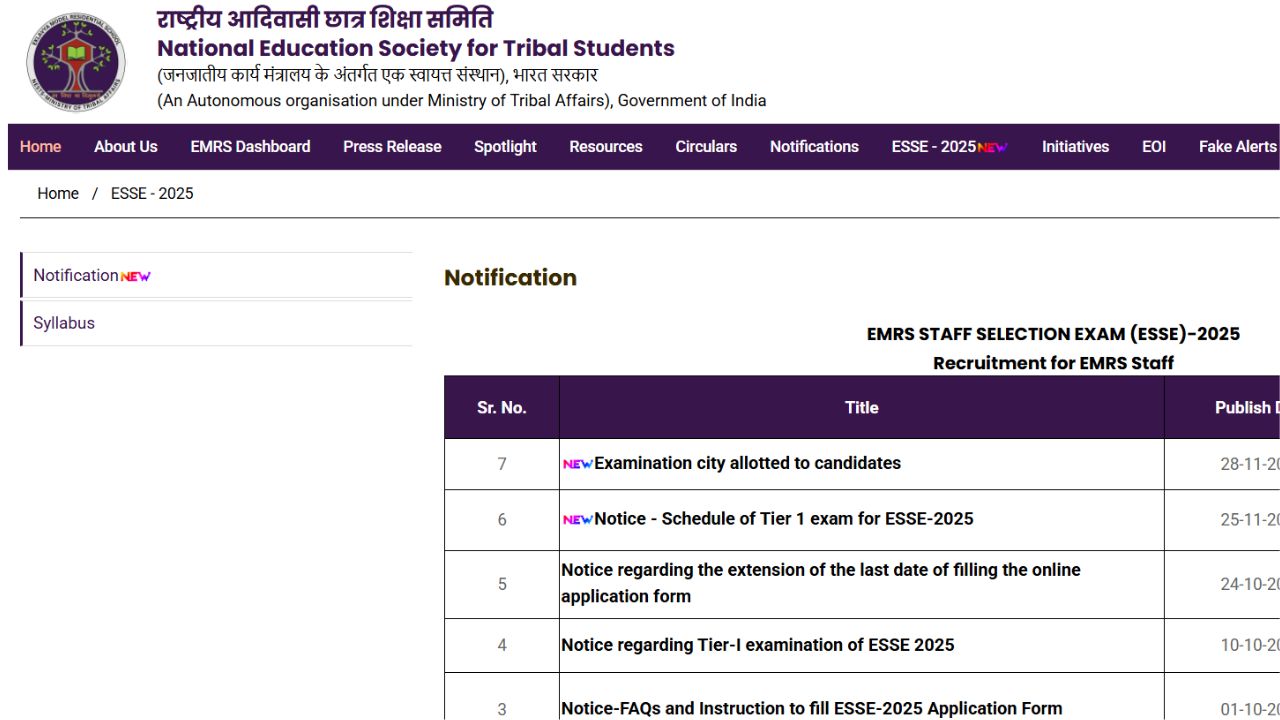This screenshot has width=1280, height=720.
Task: Open the Circulars menu item
Action: click(705, 146)
